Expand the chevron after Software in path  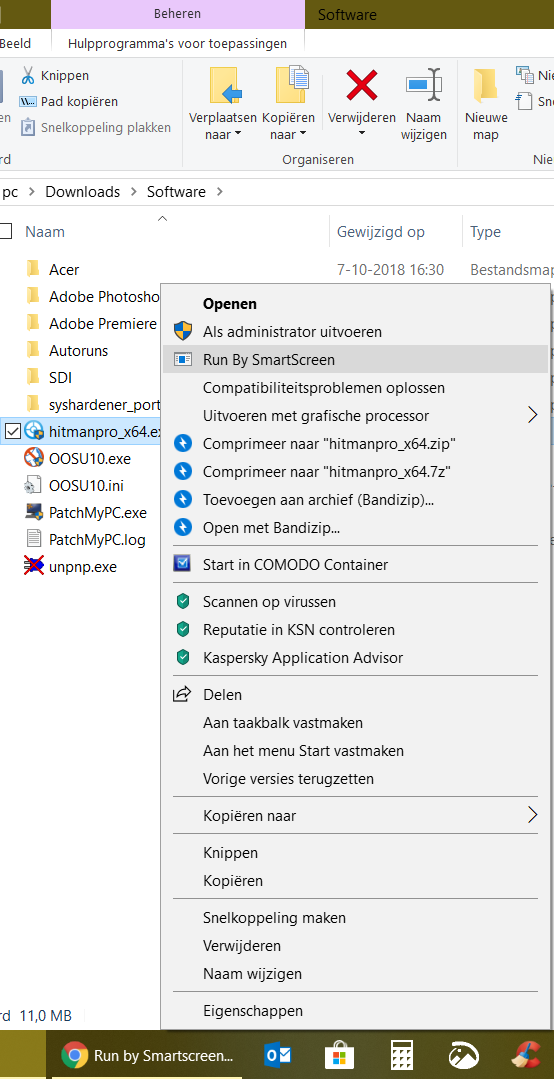(220, 192)
